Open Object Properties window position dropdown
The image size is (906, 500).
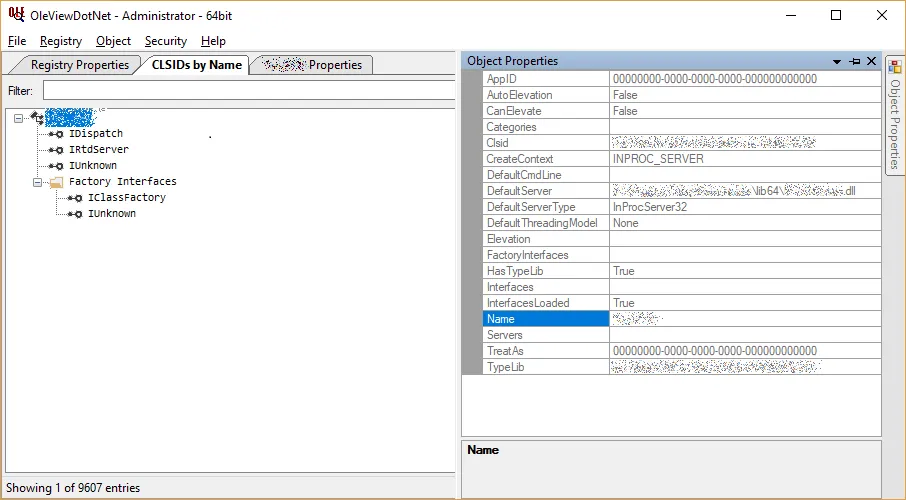click(837, 61)
